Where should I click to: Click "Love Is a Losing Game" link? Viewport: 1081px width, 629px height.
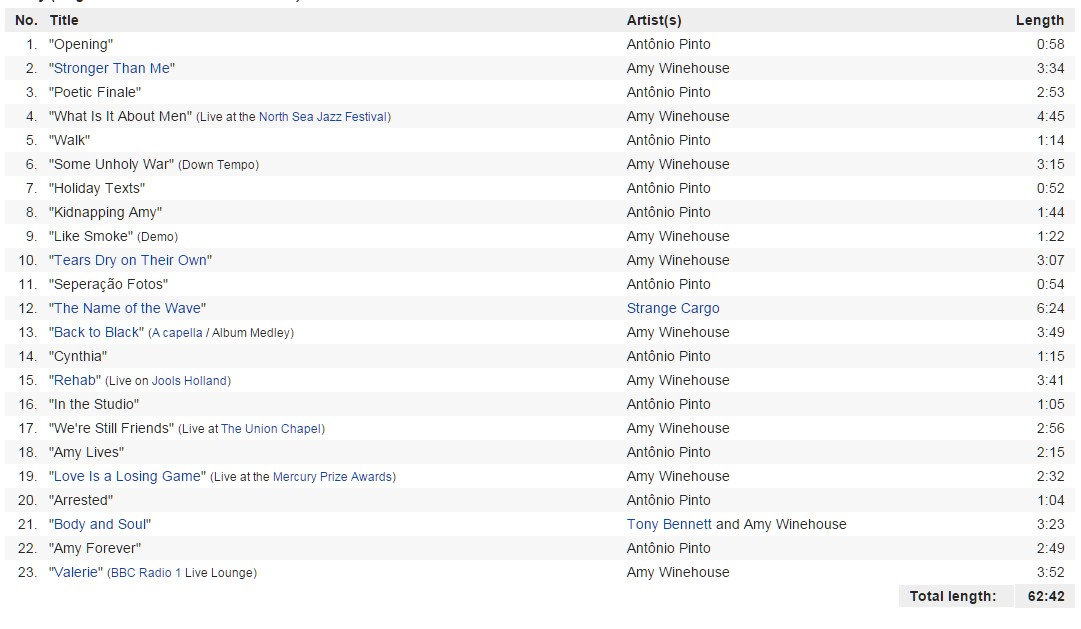coord(129,476)
